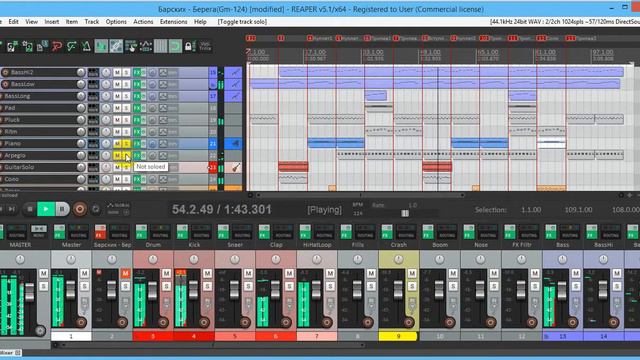Open the View menu
Screen dimensions: 640x360
coord(31,22)
